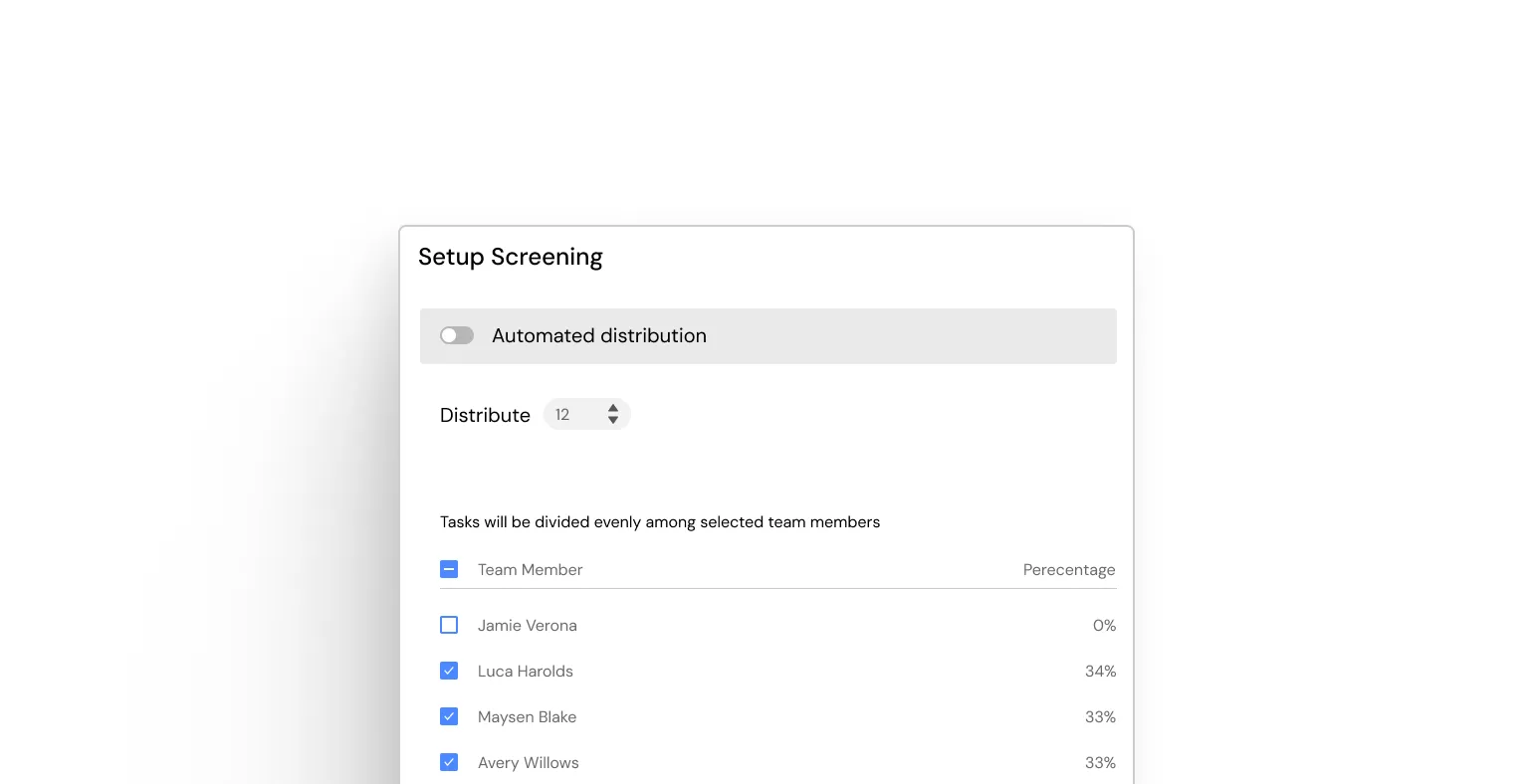
Task: Select the name Jamie Verona
Action: pos(528,625)
